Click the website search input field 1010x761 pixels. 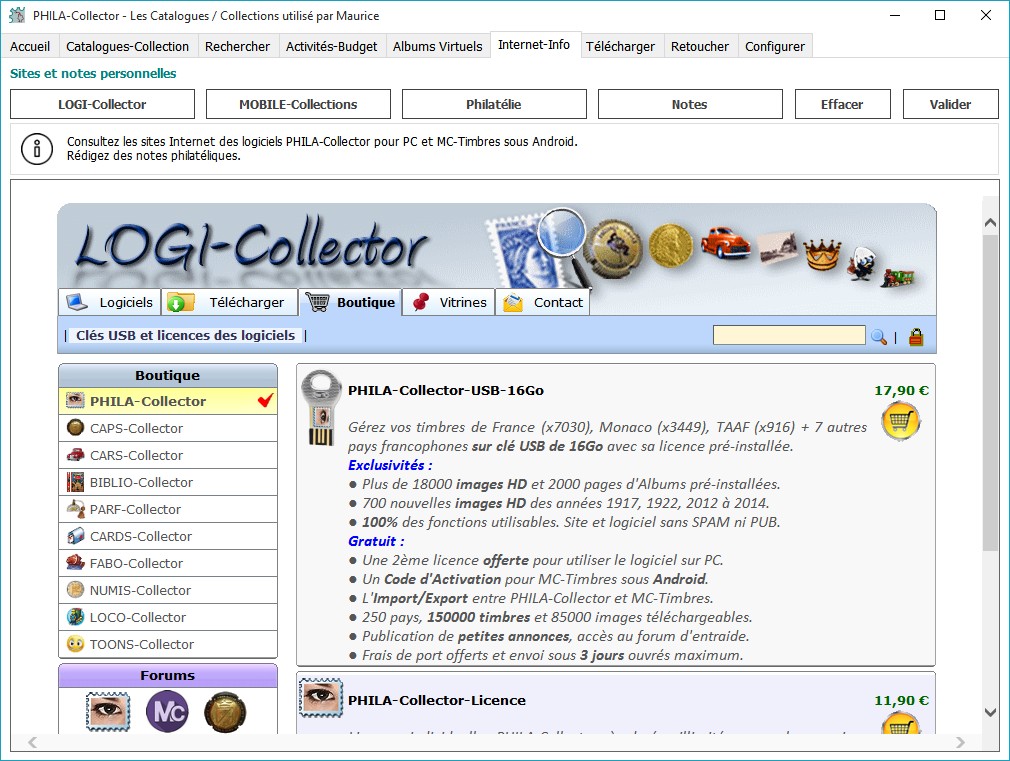tap(789, 335)
